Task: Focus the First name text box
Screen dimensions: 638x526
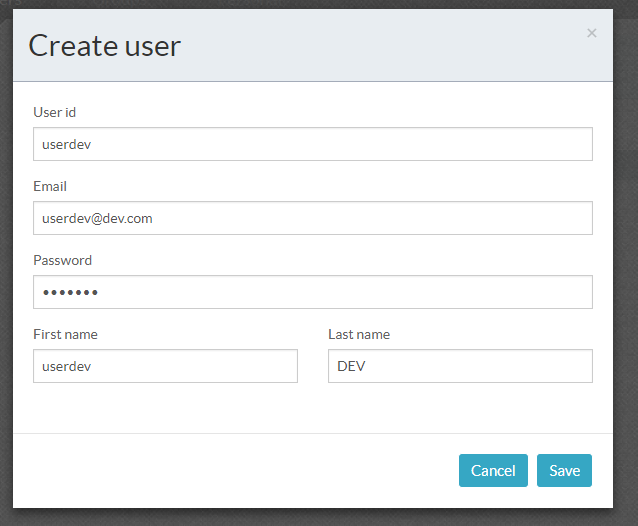Action: [165, 366]
